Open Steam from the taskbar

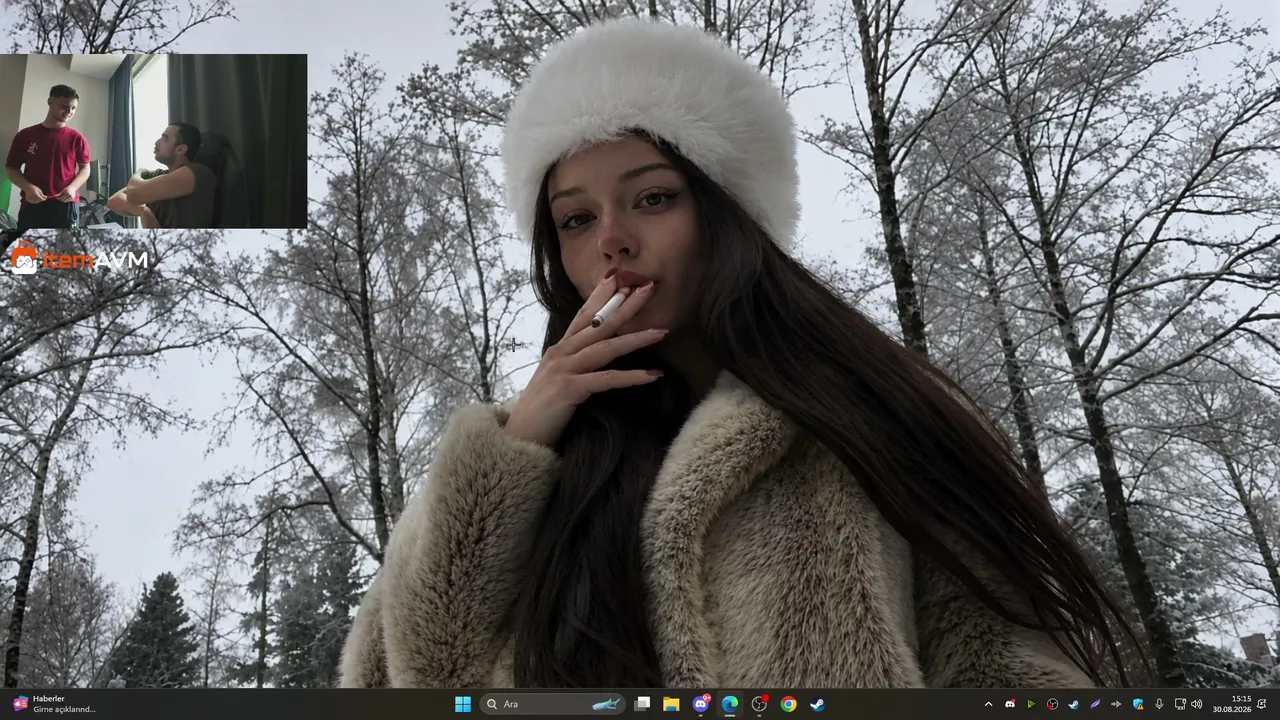[x=817, y=704]
